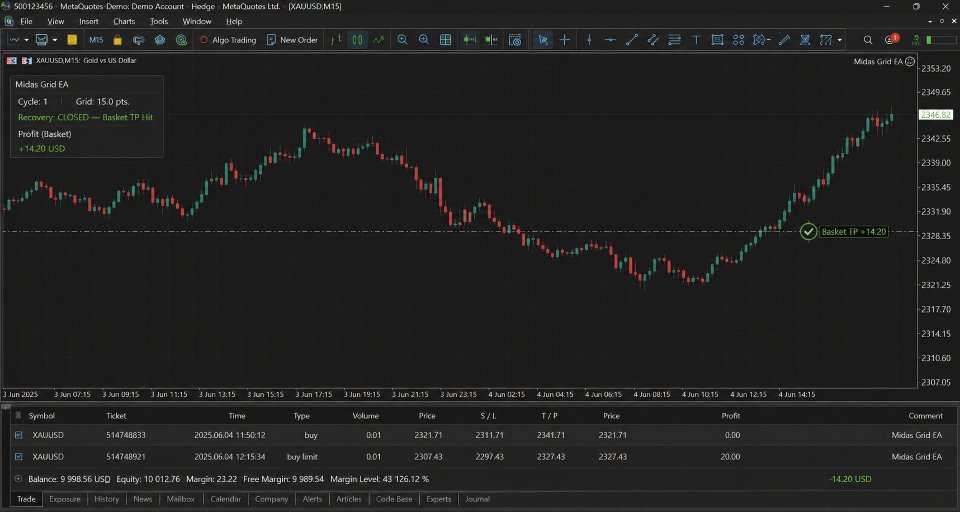
Task: Select the trendline drawing tool
Action: 632,40
